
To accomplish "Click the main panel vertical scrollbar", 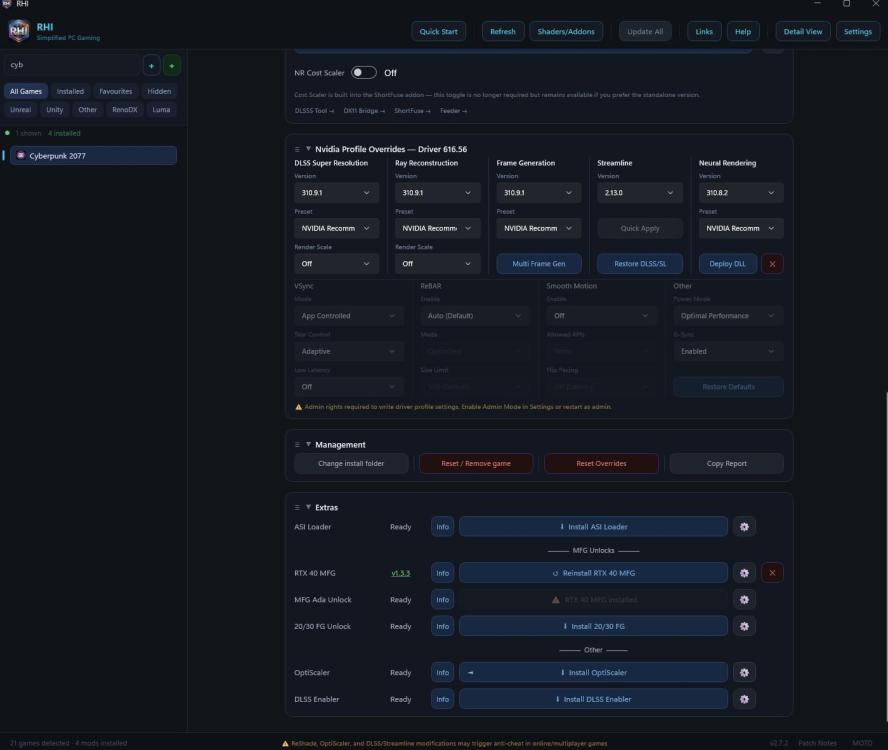I will coord(886,558).
